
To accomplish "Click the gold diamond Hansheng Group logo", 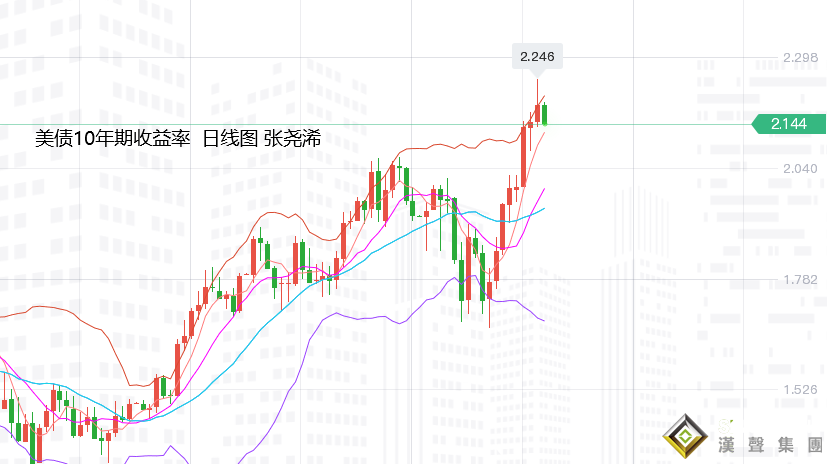I will (x=685, y=438).
